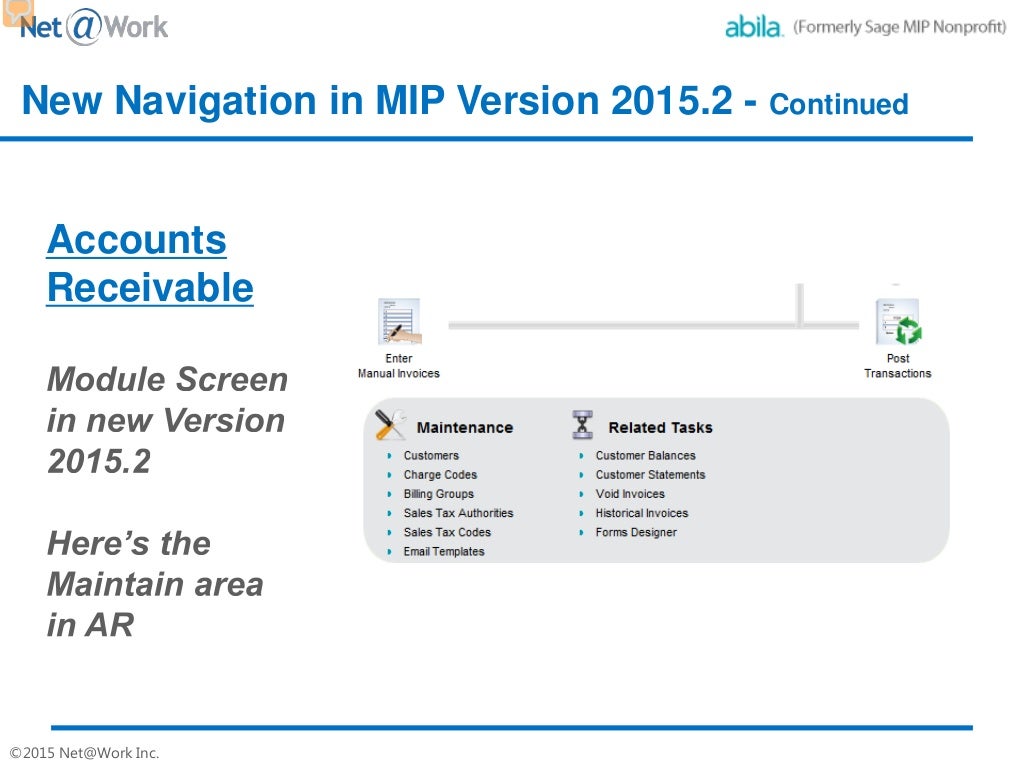Click the ©2015 Net@Work Inc. footer text
Screen dimensions: 1024x768
pyautogui.click(x=84, y=753)
